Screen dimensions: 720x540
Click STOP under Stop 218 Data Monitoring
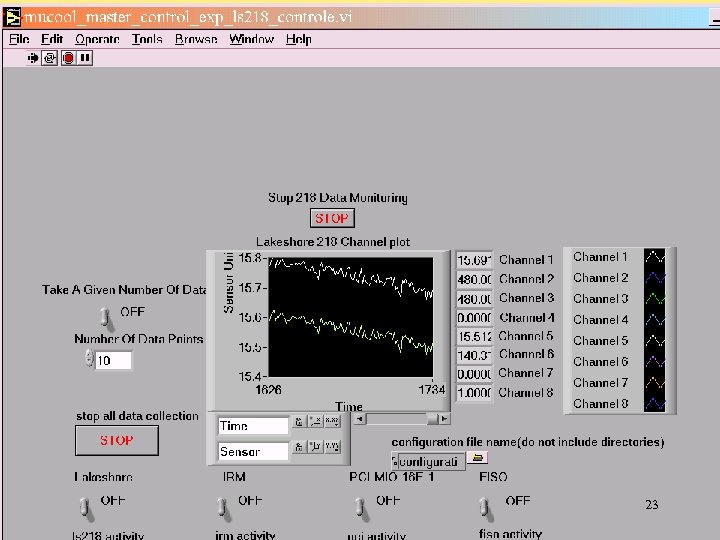tap(332, 218)
